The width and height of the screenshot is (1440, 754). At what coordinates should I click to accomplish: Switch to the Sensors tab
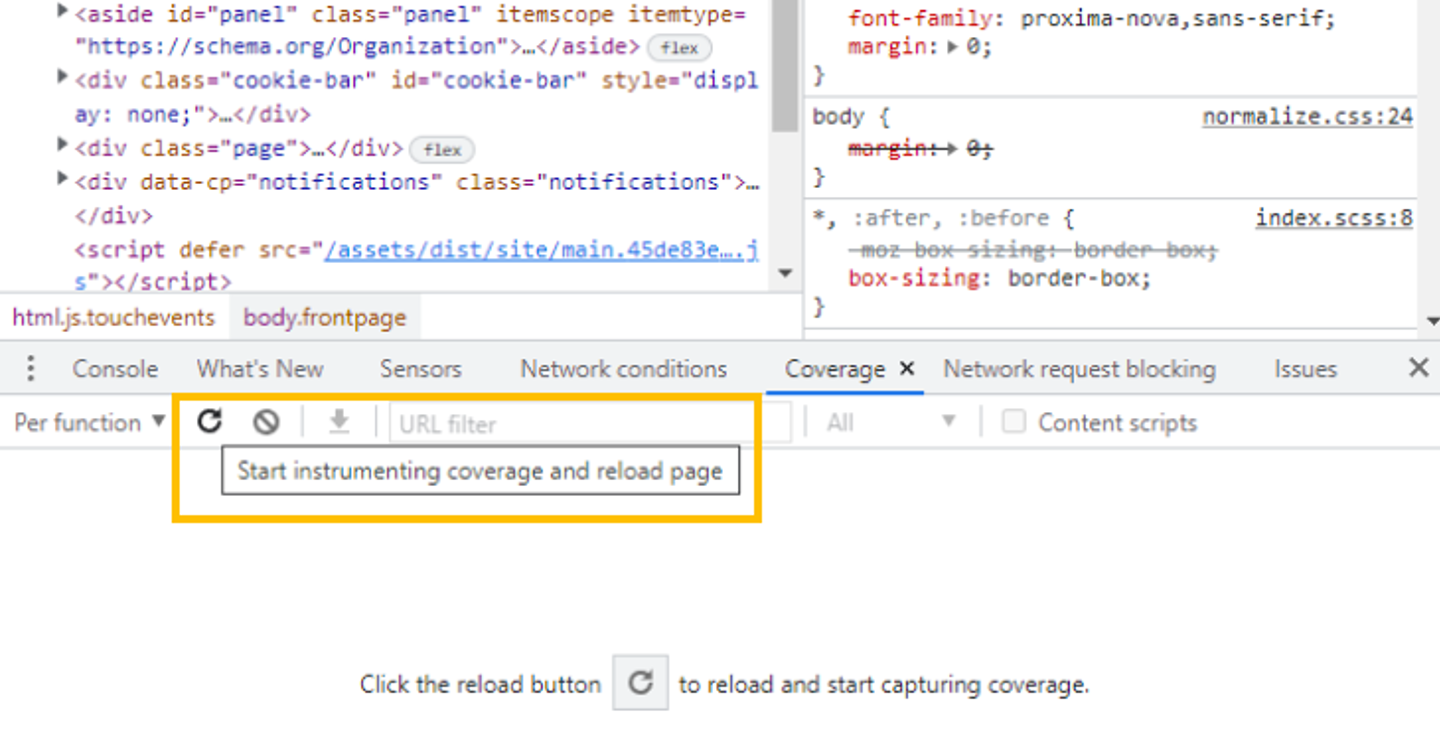(x=419, y=368)
